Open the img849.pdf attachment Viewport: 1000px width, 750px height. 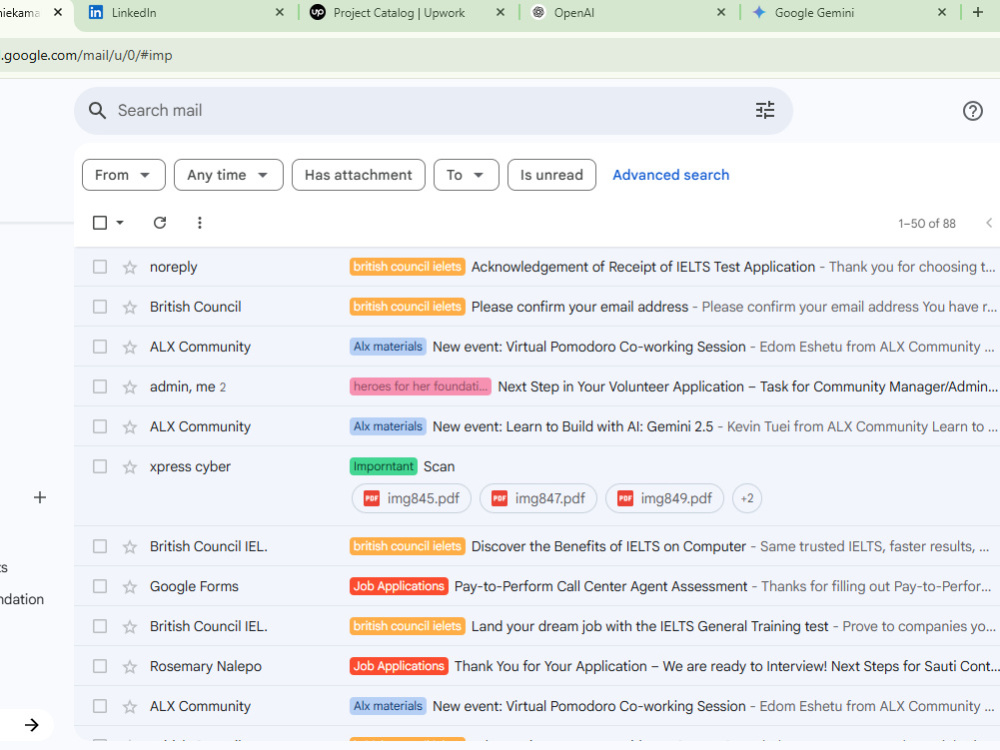665,498
